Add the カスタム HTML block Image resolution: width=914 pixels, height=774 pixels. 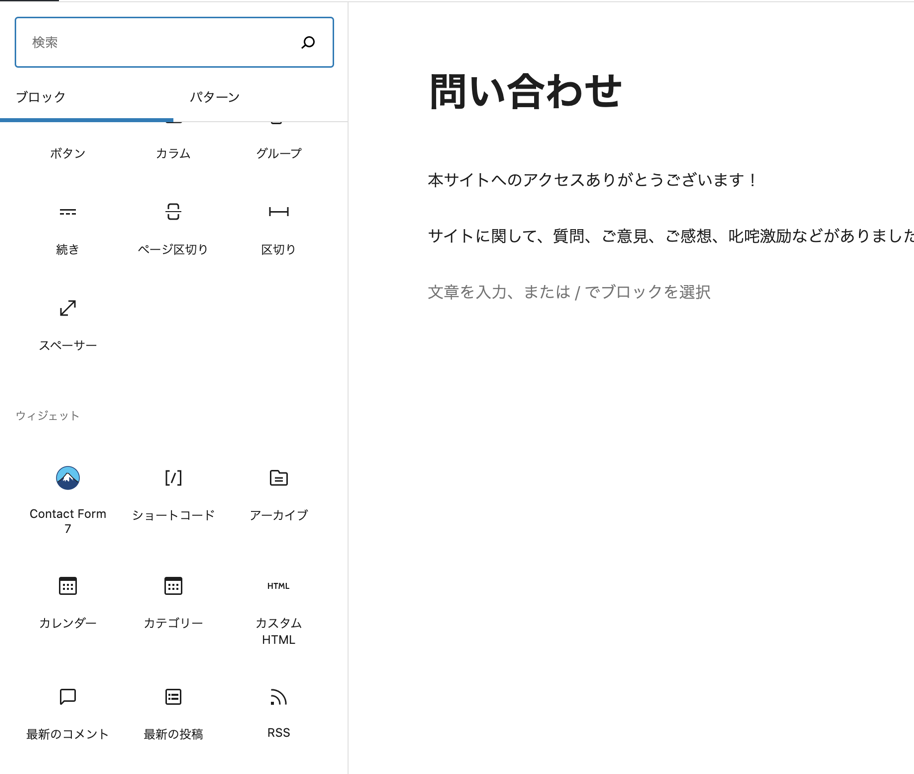click(278, 608)
